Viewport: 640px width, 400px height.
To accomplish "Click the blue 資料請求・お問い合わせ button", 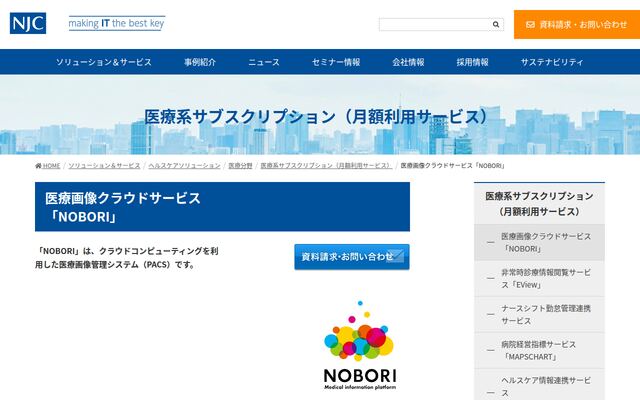I will [352, 257].
